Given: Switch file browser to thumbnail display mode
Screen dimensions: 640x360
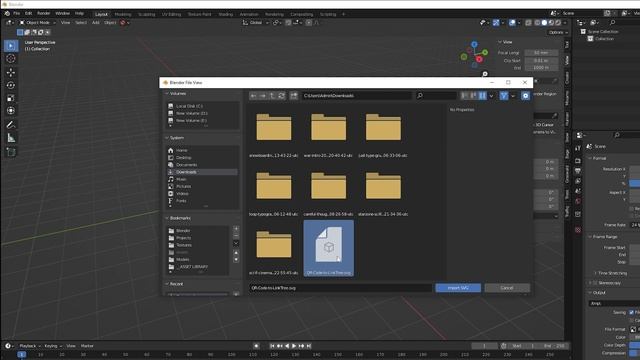Looking at the screenshot, I should tap(482, 96).
